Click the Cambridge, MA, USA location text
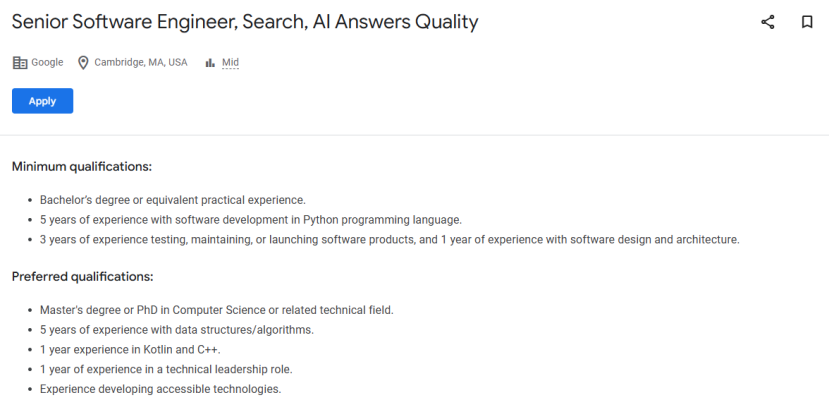The image size is (830, 412). tap(141, 62)
